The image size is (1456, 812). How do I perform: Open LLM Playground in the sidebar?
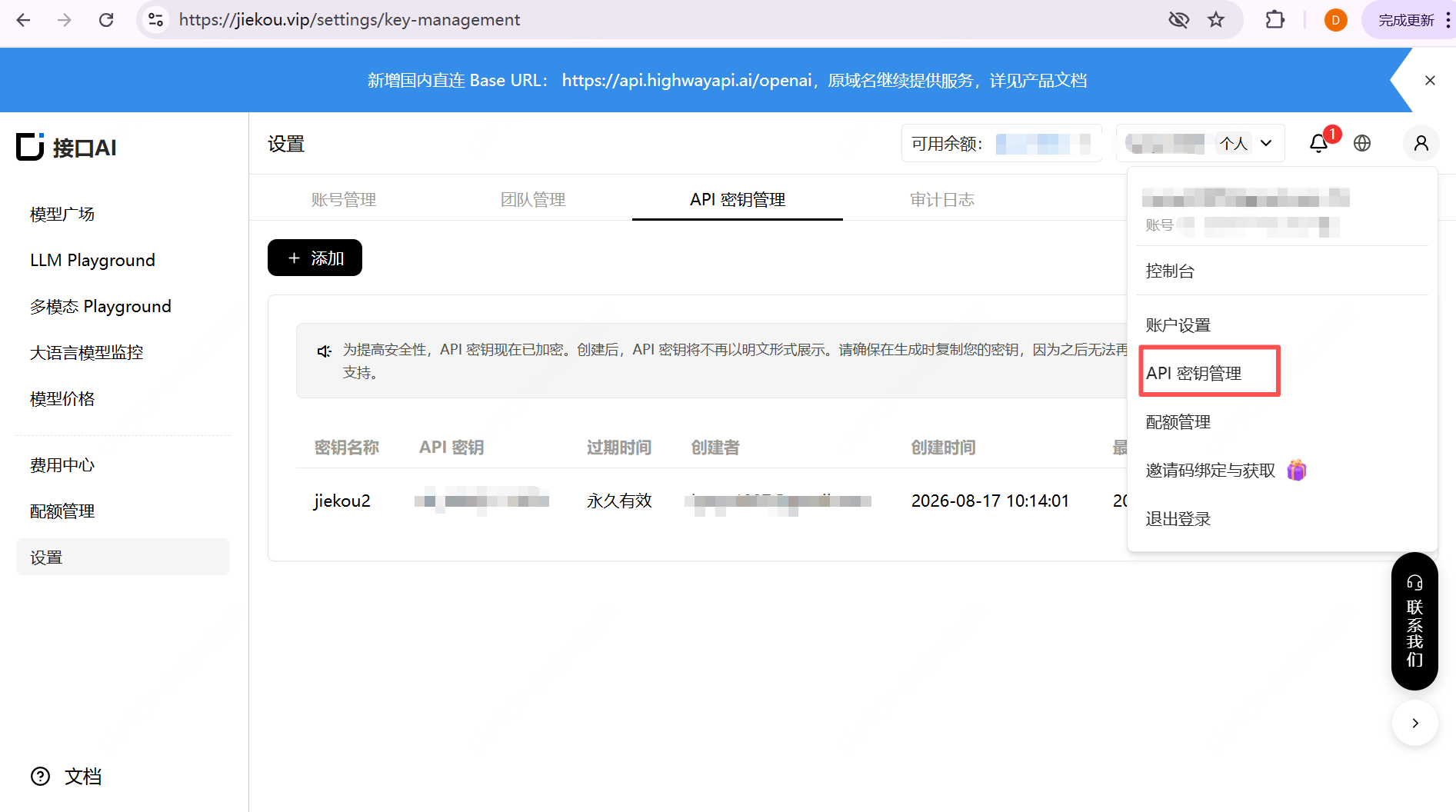(92, 261)
